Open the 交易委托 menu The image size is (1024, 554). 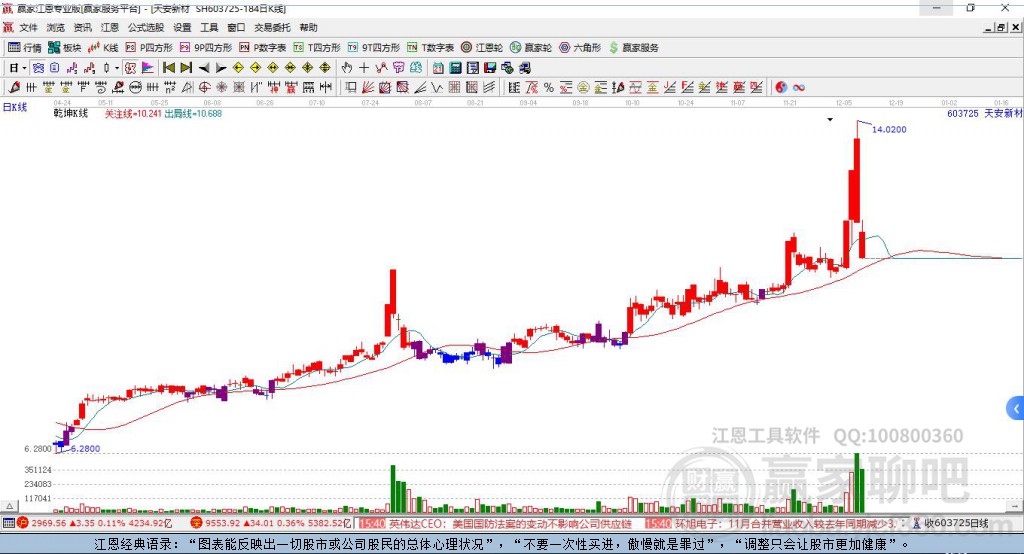(272, 27)
